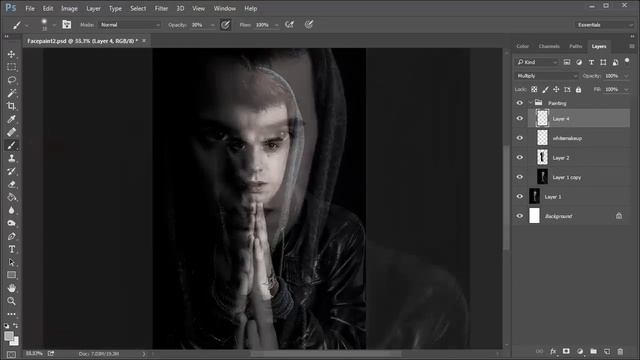Toggle lock transparent pixels
Image resolution: width=640 pixels, height=360 pixels.
534,89
